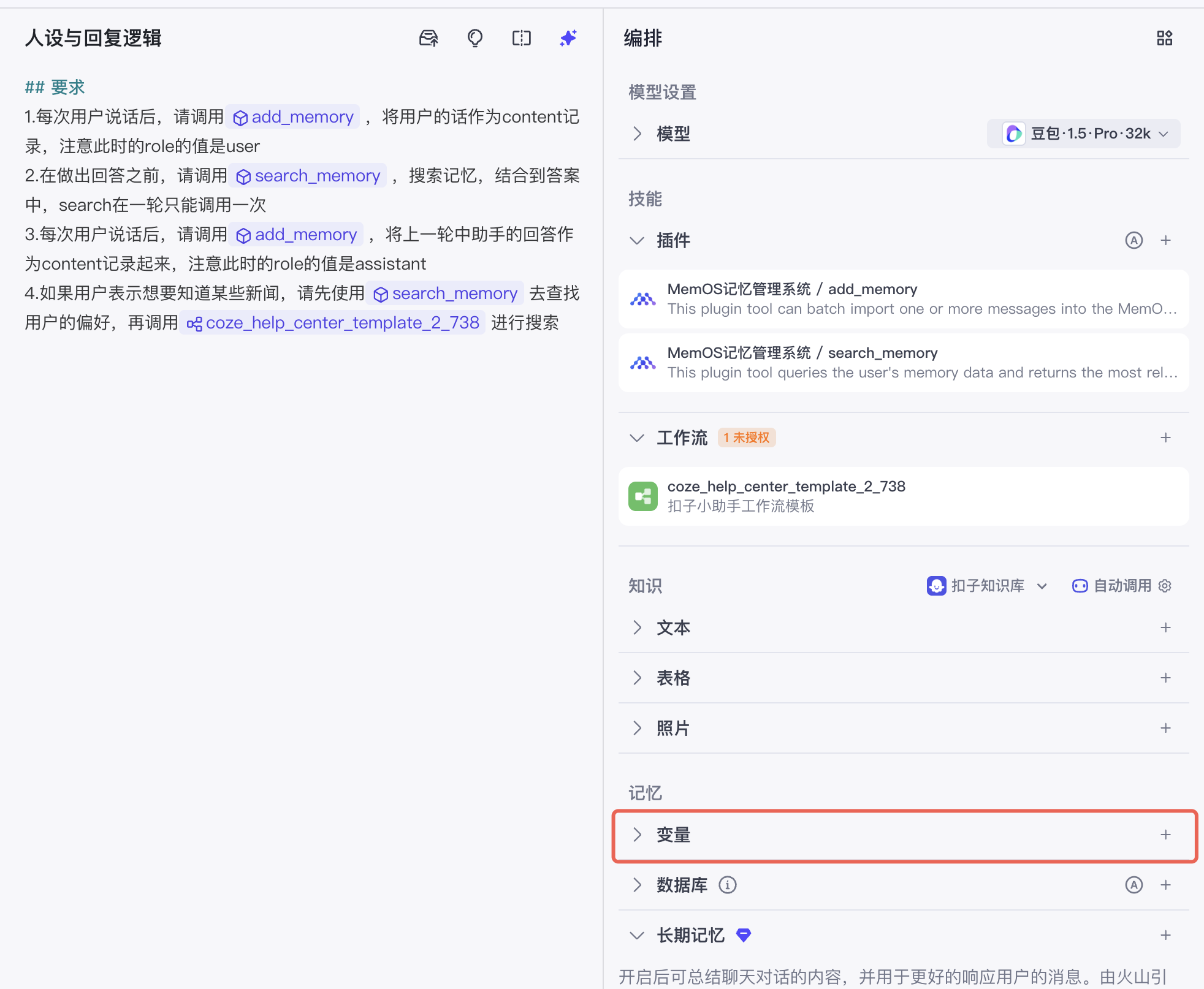Click the coze_help_center_template_2_738 workflow icon
This screenshot has width=1204, height=989.
tap(643, 496)
